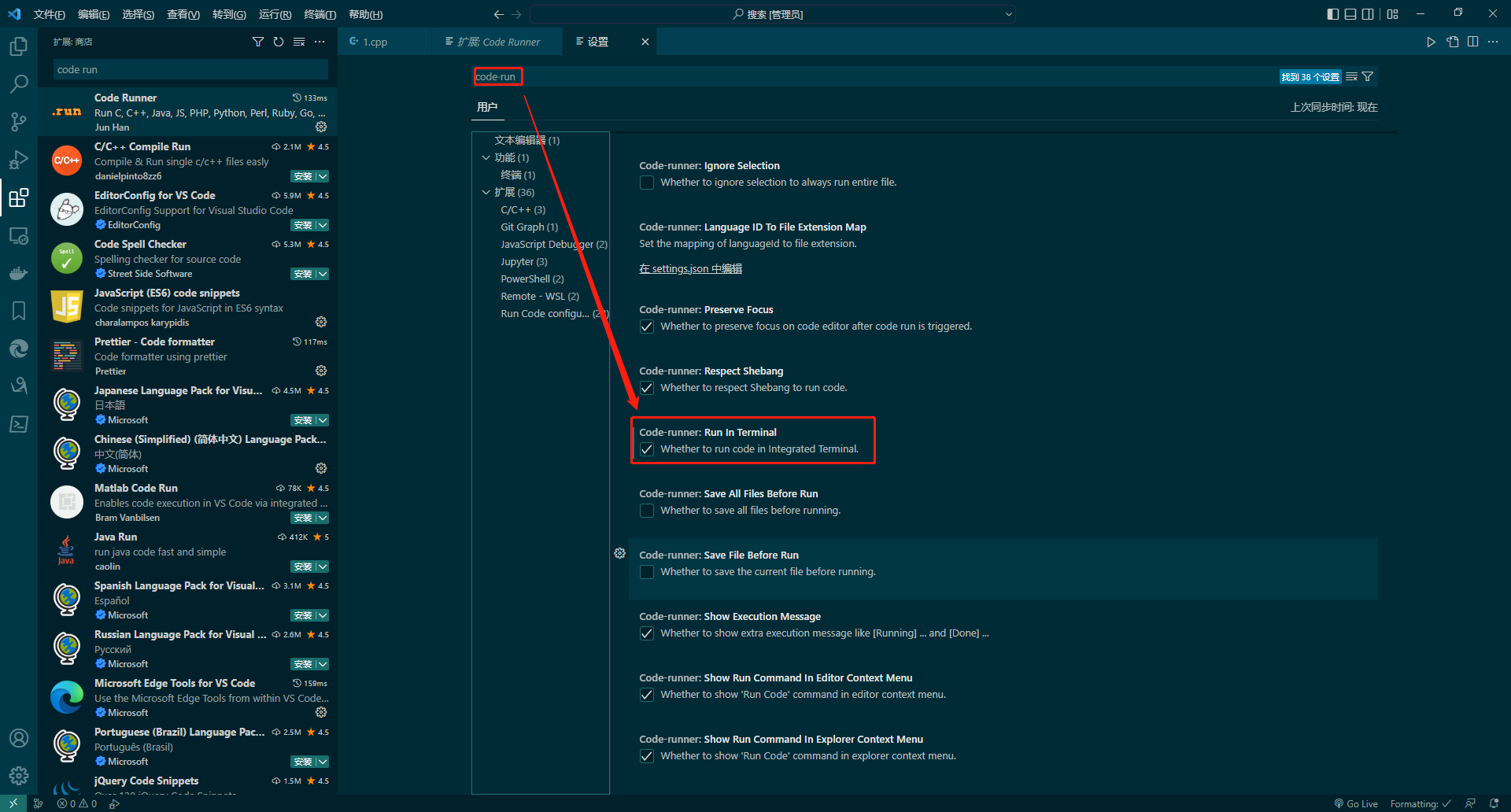Open the 文件 menu
1511x812 pixels.
(49, 14)
